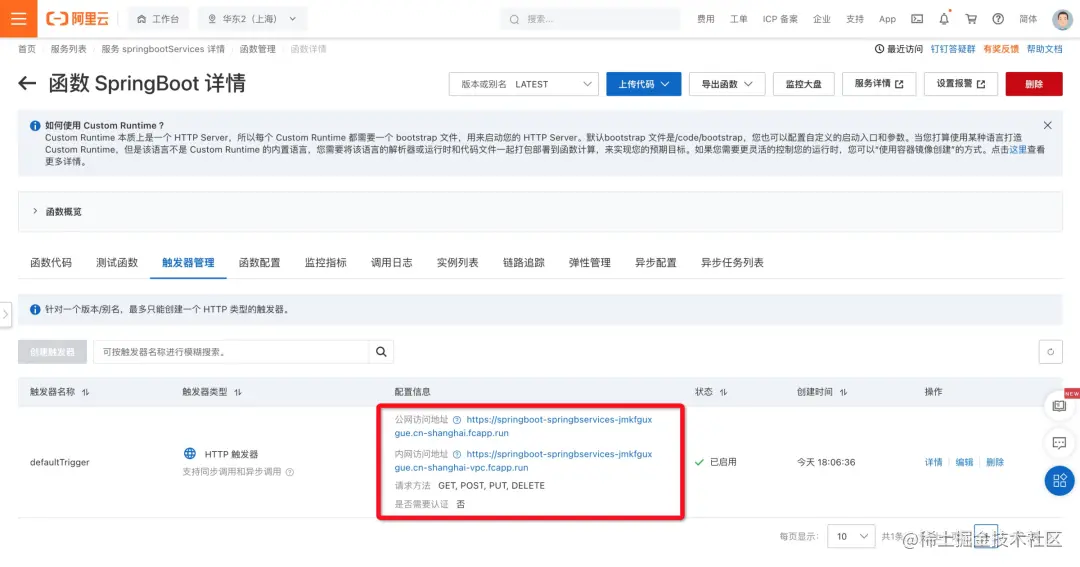This screenshot has width=1080, height=567.
Task: Go back with the arrow beside the SpringBoot function title
Action: (x=27, y=83)
